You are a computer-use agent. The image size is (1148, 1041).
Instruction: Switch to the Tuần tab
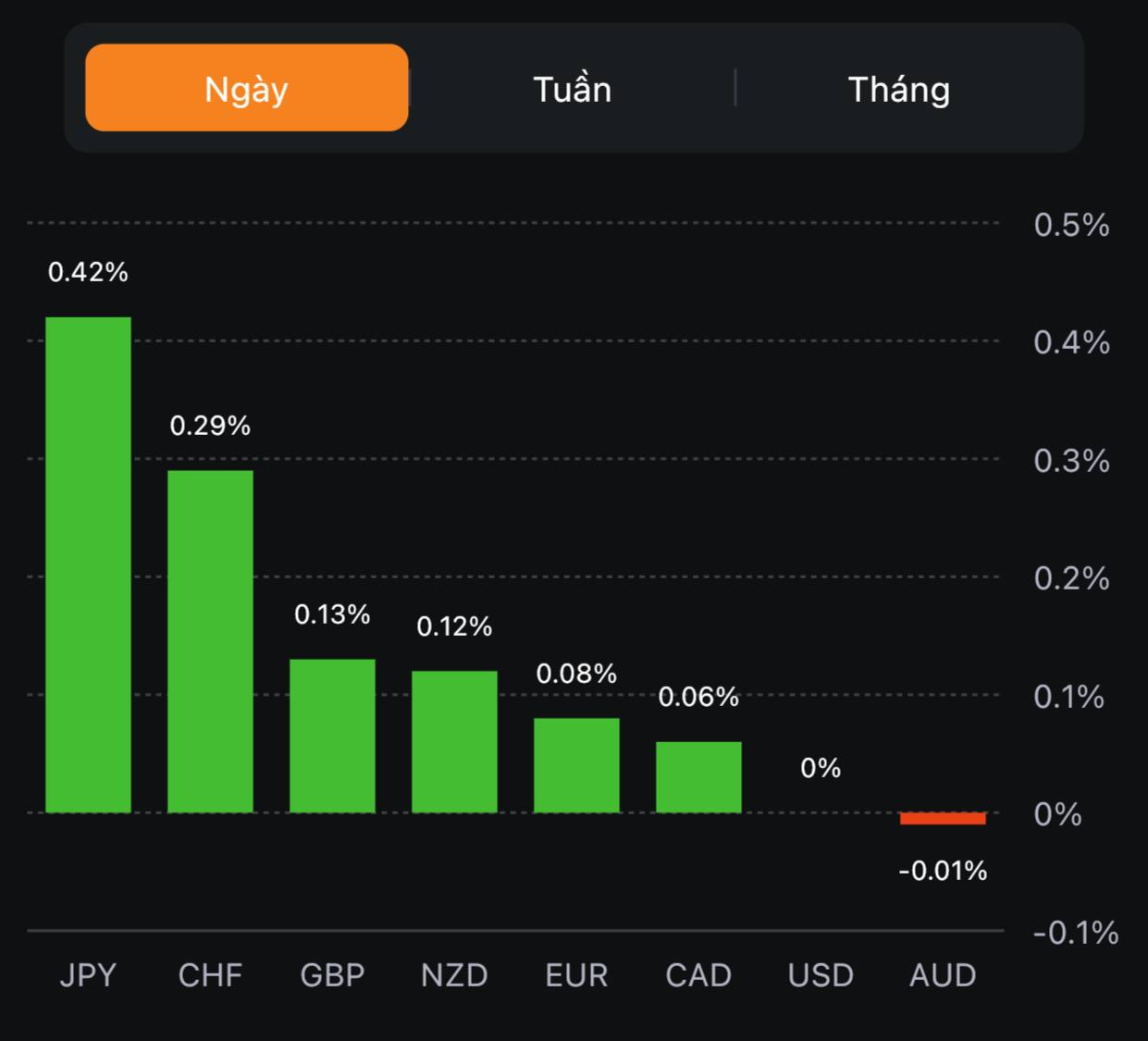click(x=572, y=90)
